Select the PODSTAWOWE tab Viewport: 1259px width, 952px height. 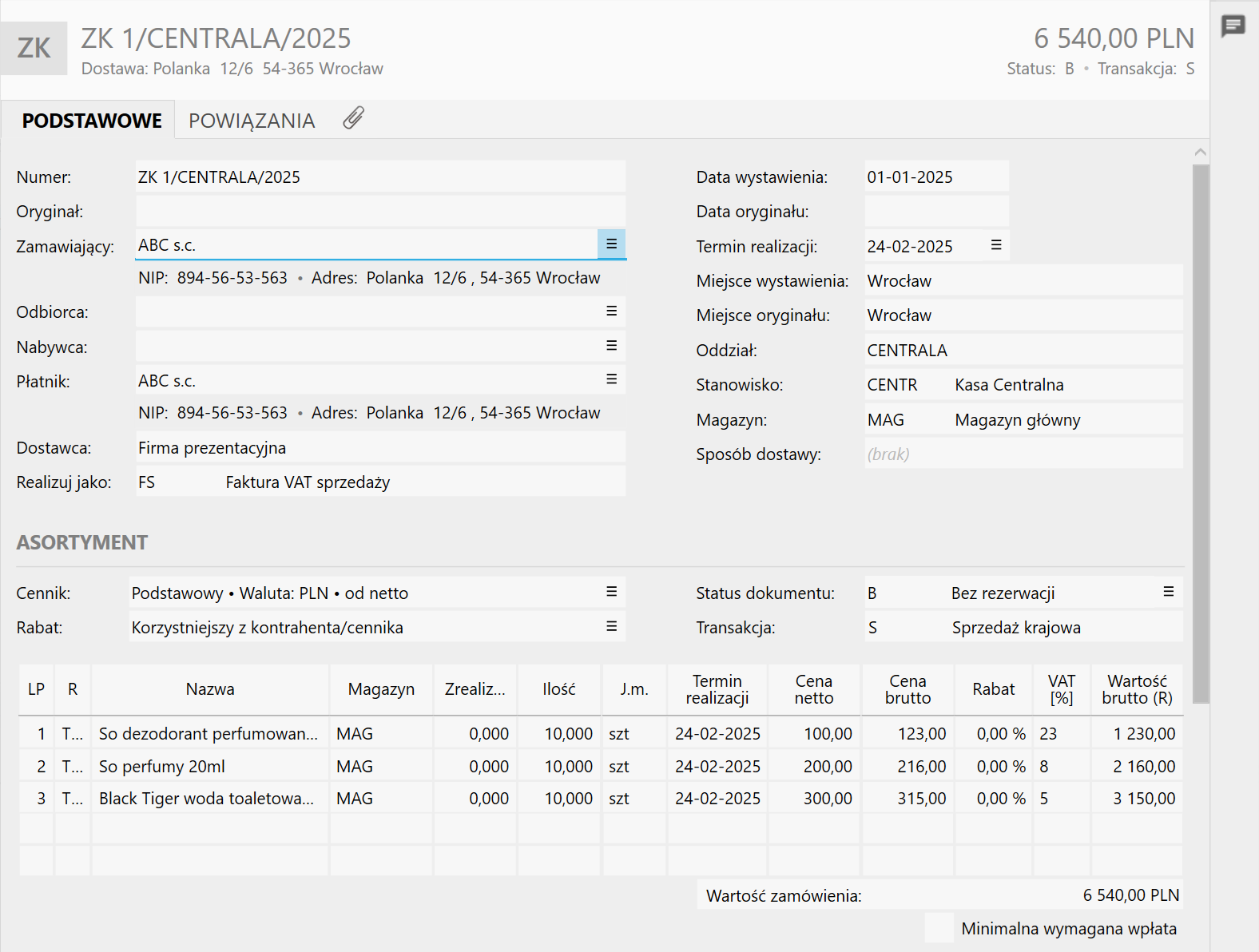click(x=92, y=121)
